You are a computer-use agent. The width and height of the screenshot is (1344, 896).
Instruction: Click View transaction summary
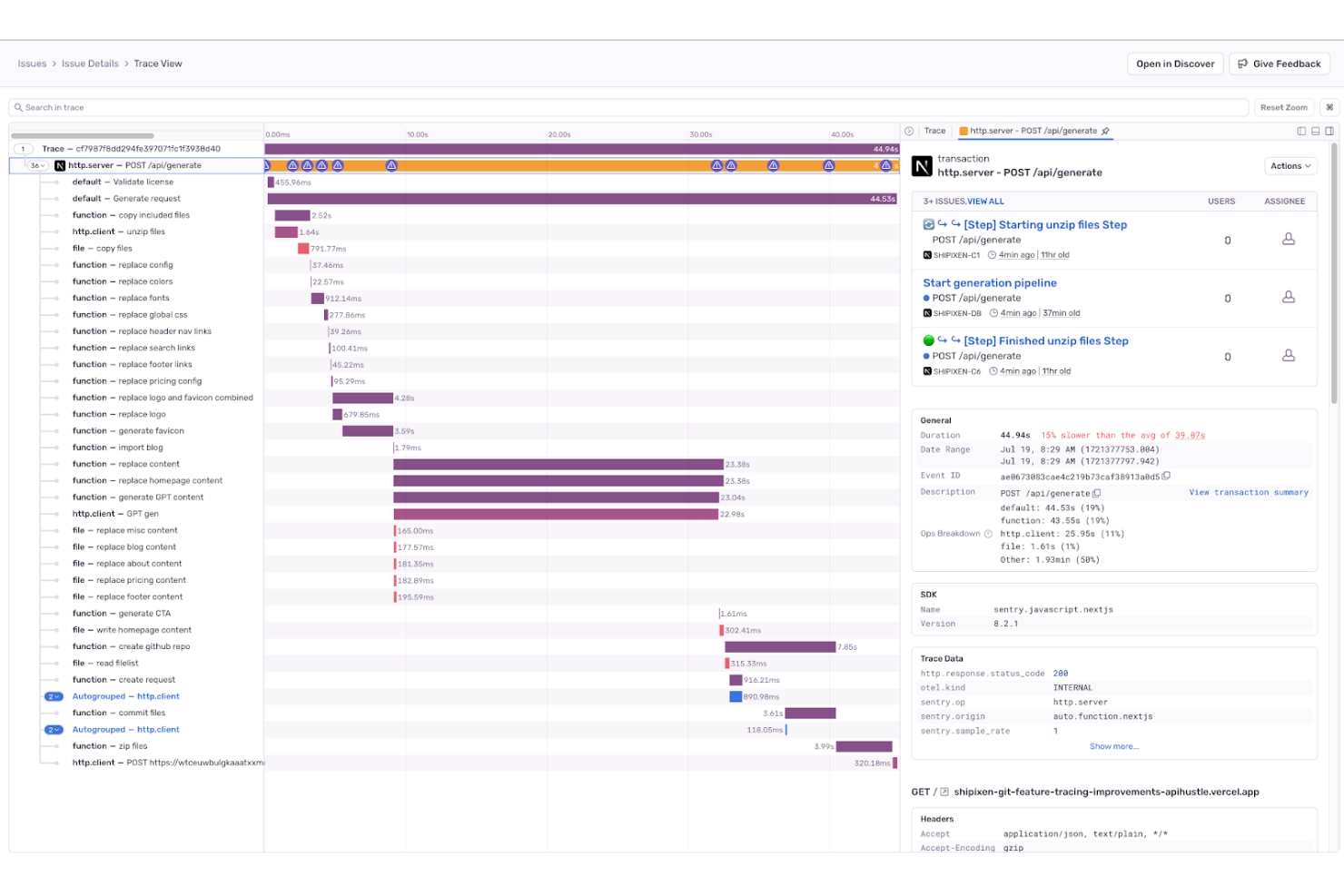(x=1249, y=492)
